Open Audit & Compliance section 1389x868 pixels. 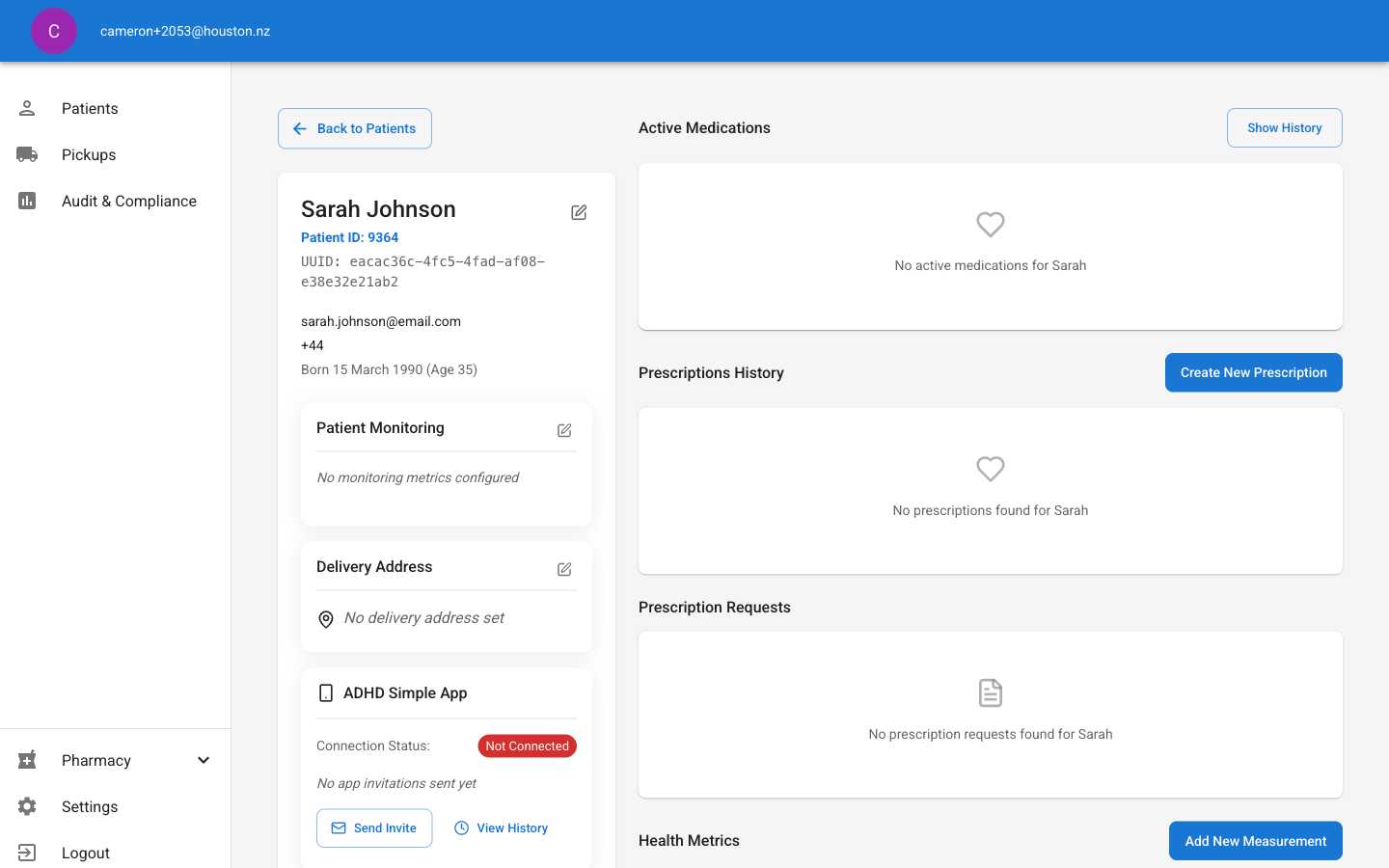click(116, 201)
